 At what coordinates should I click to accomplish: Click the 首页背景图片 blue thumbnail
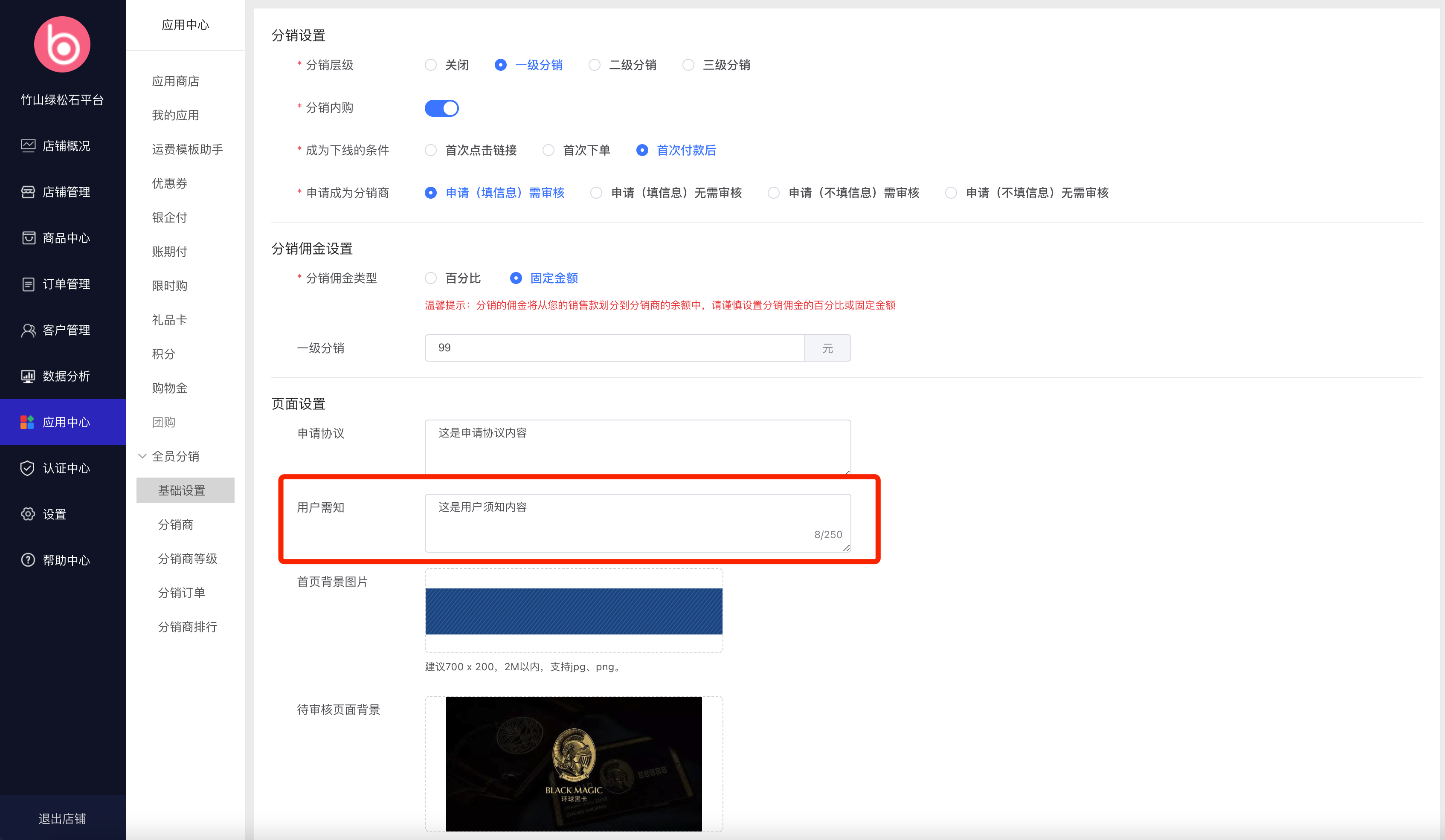(573, 611)
